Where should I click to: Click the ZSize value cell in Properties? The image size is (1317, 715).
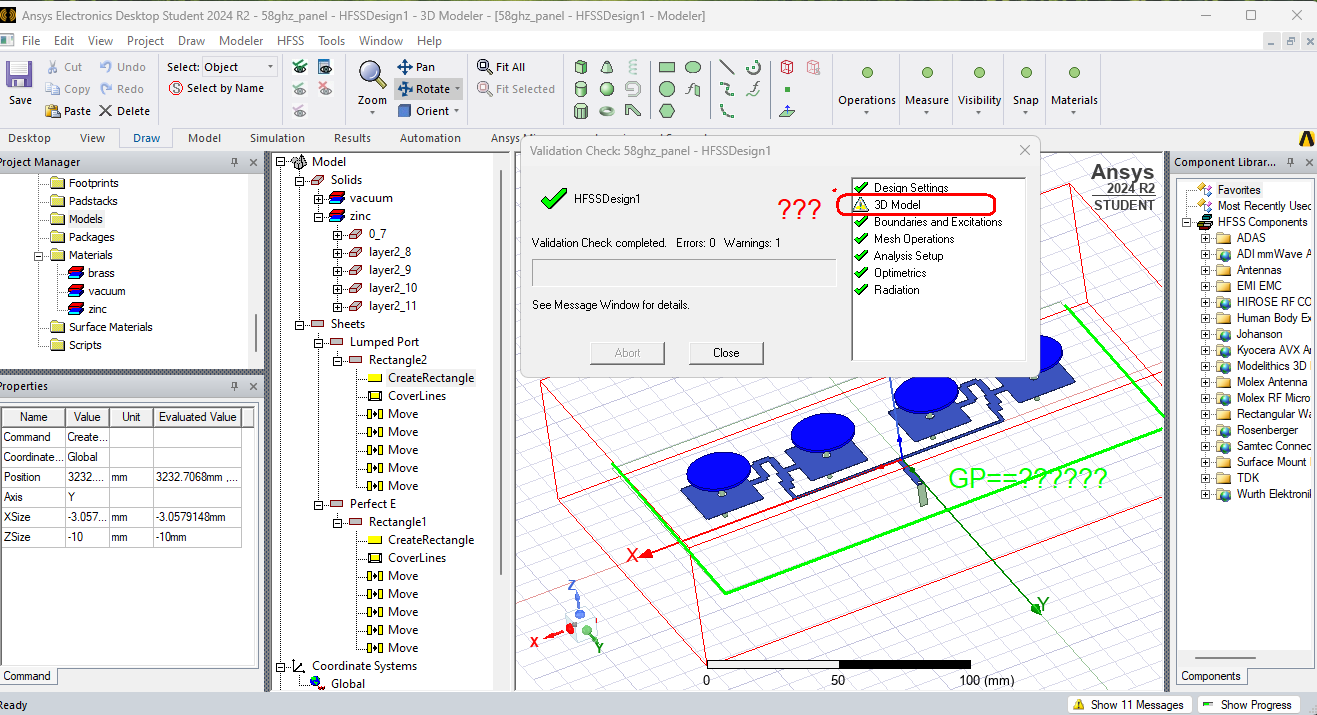point(86,537)
